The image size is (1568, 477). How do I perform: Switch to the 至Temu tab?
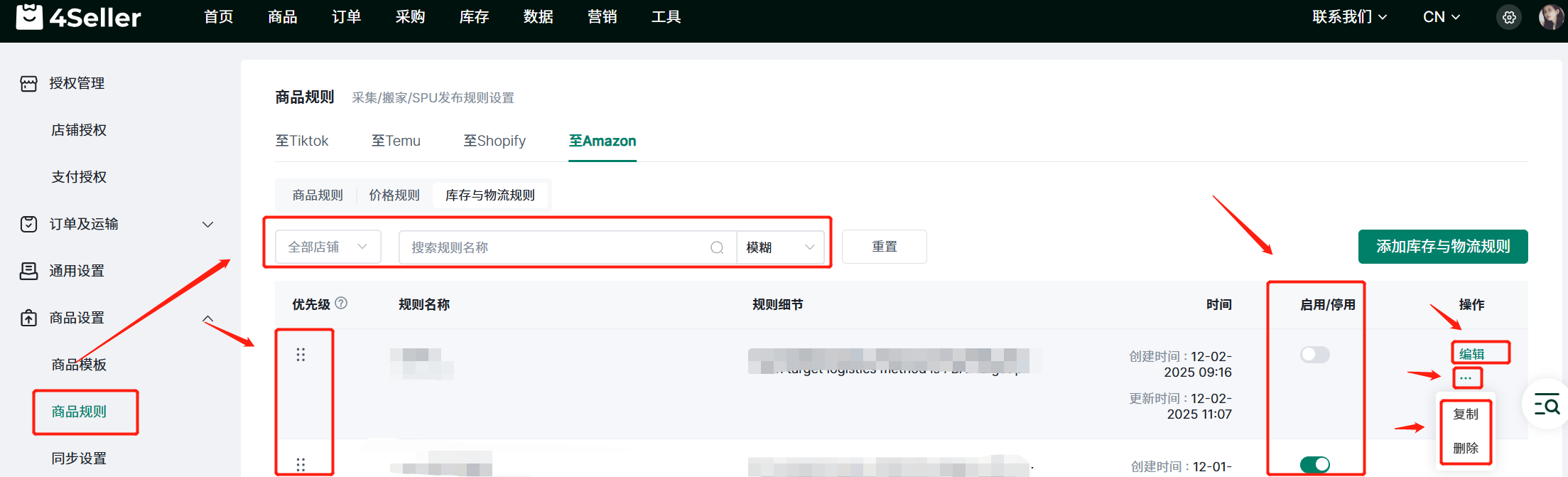(x=396, y=141)
